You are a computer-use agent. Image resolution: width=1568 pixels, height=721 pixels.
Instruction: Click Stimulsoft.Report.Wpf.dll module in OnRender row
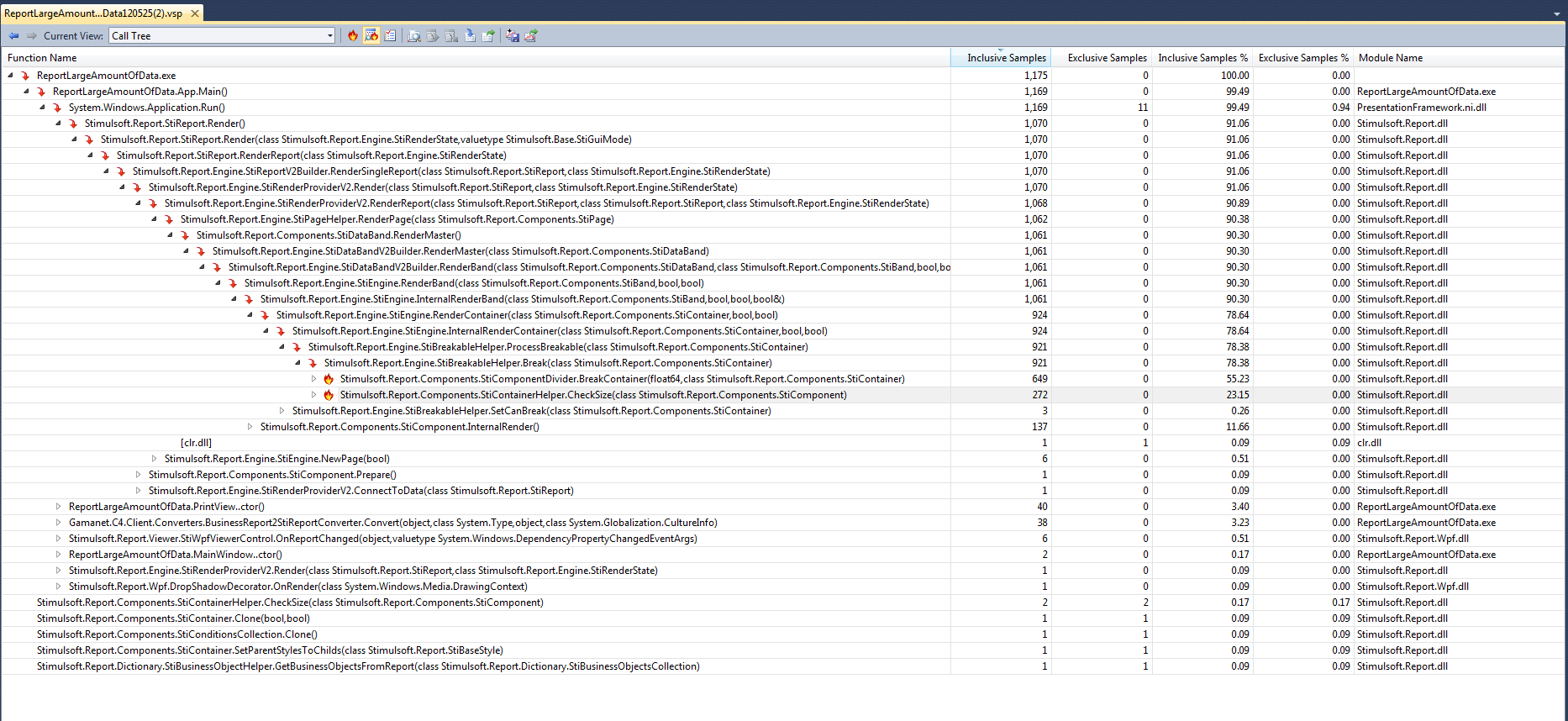(1413, 587)
